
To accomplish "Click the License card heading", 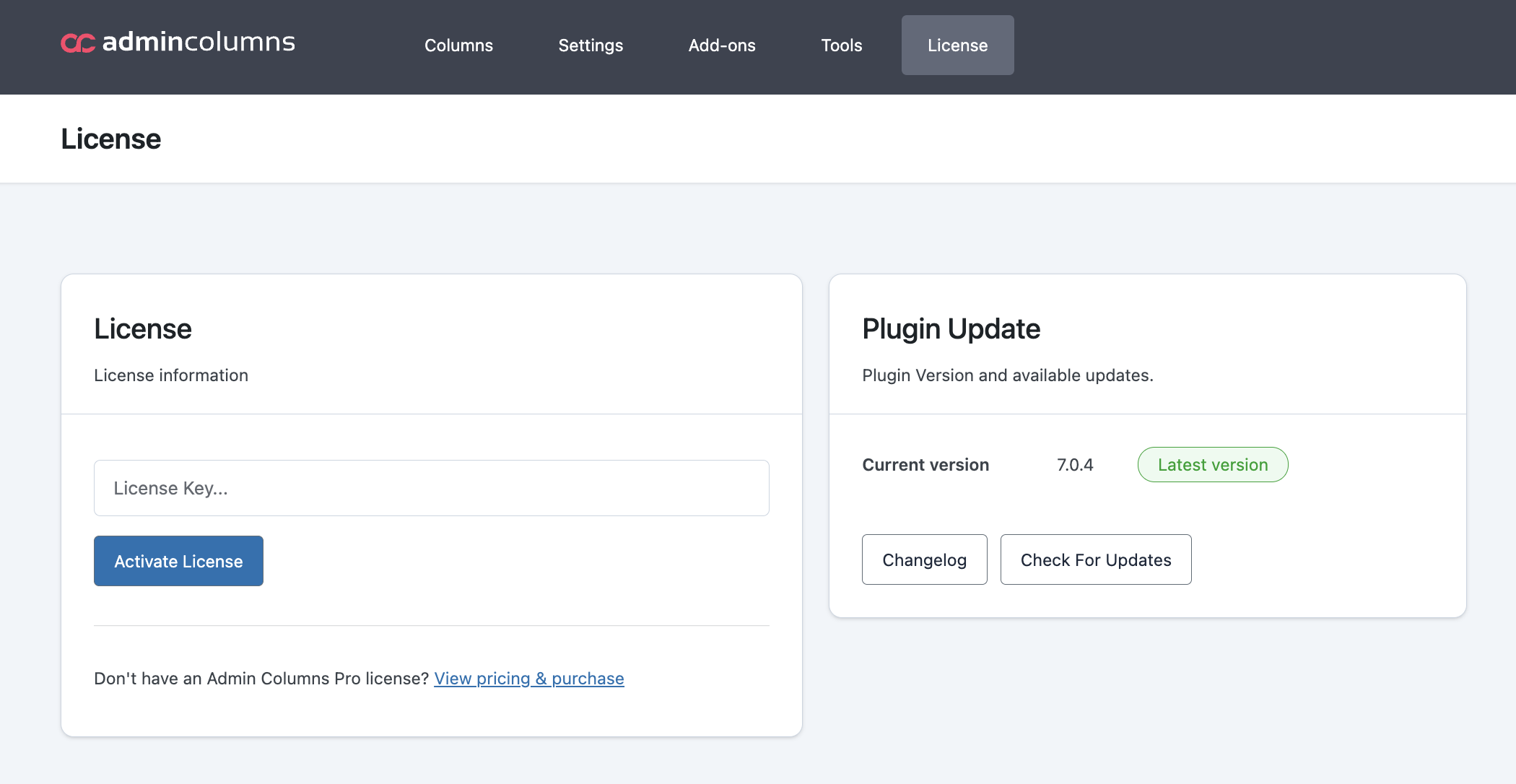I will pyautogui.click(x=143, y=329).
